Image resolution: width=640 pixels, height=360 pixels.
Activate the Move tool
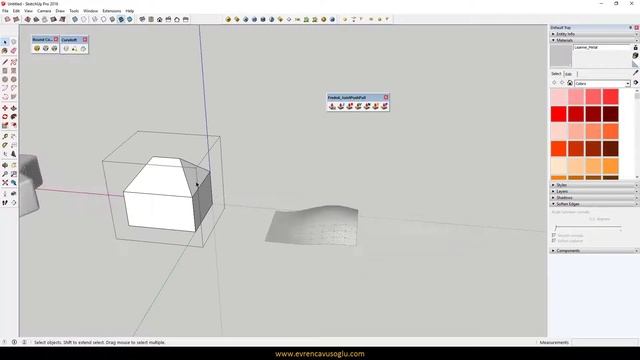pos(5,108)
